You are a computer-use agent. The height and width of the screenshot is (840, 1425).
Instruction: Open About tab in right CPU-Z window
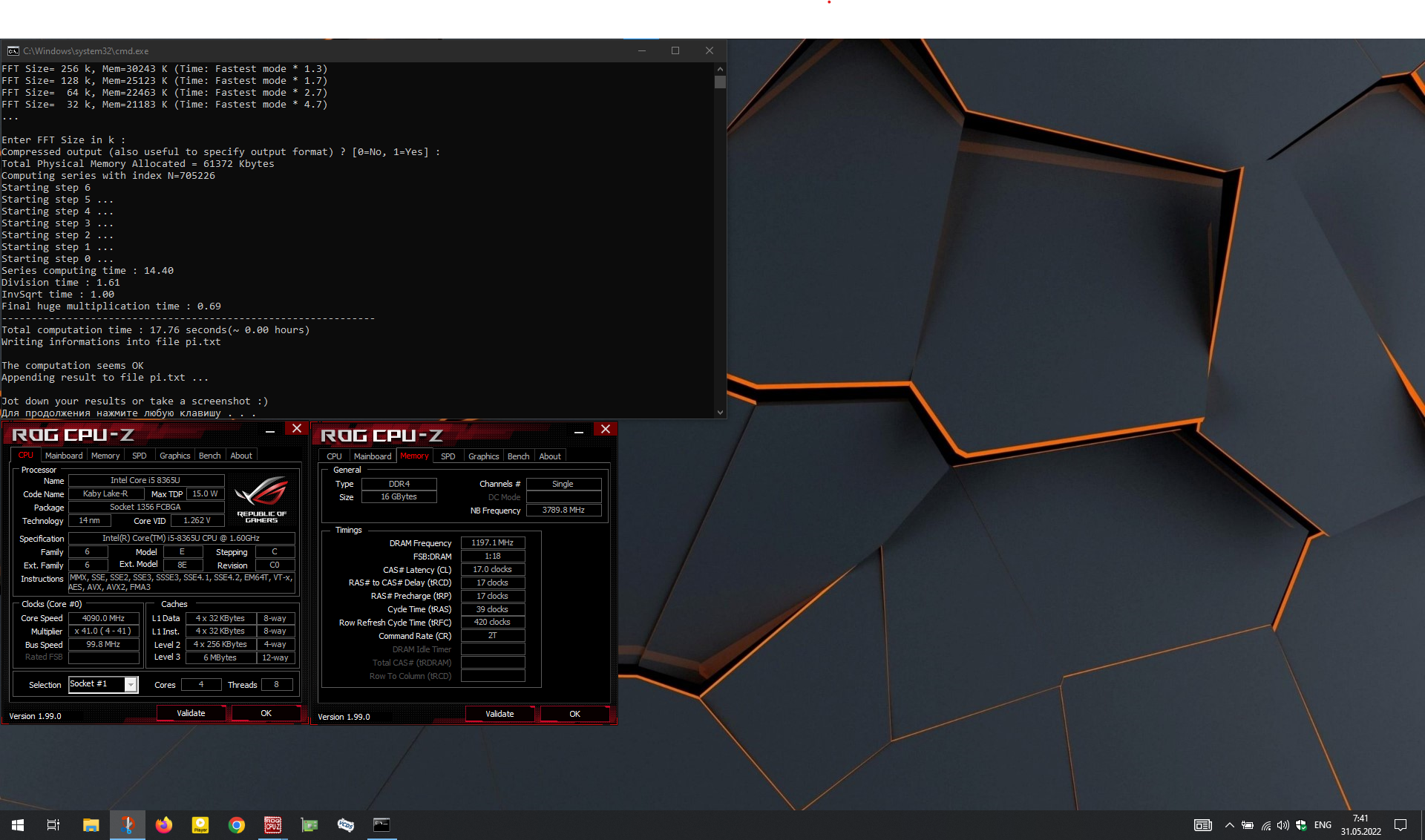click(x=550, y=456)
